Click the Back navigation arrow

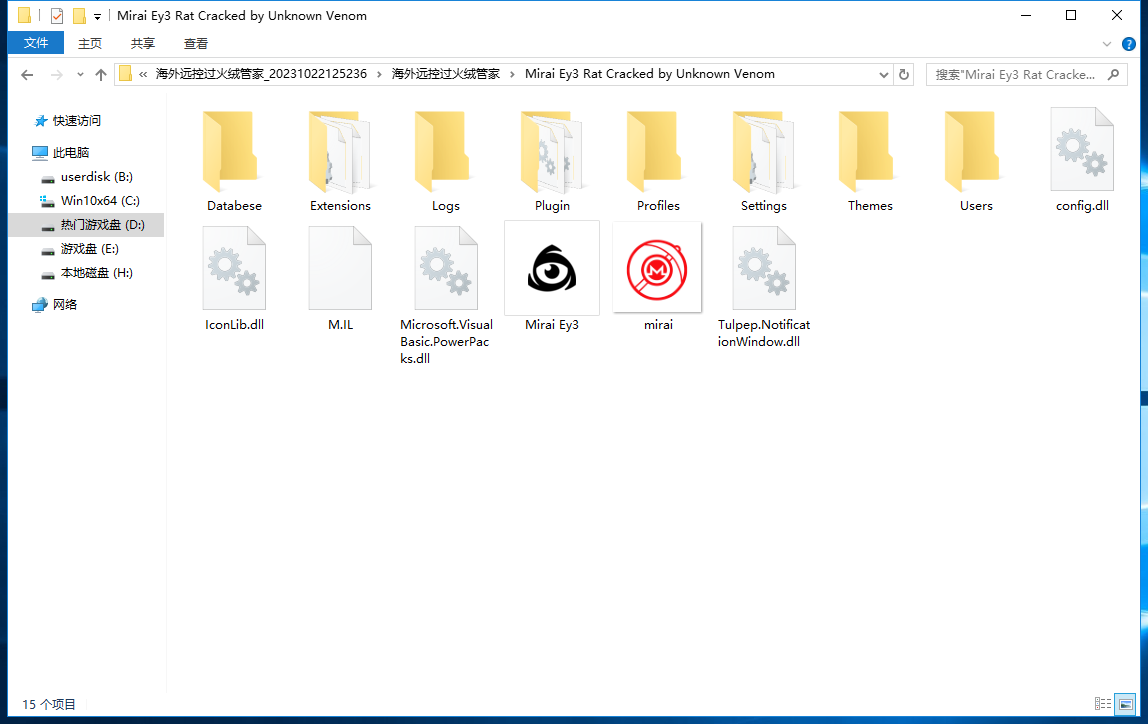27,75
